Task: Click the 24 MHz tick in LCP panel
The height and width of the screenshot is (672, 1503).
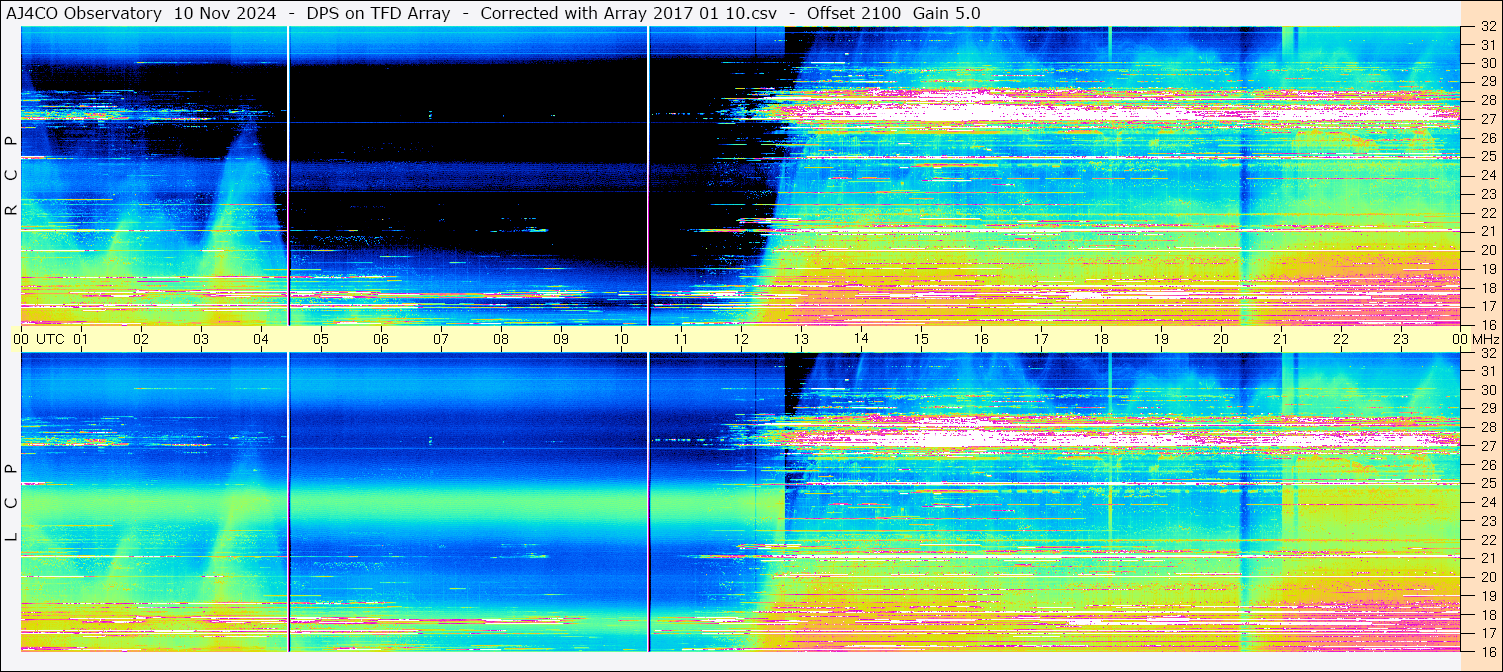Action: pyautogui.click(x=1487, y=502)
